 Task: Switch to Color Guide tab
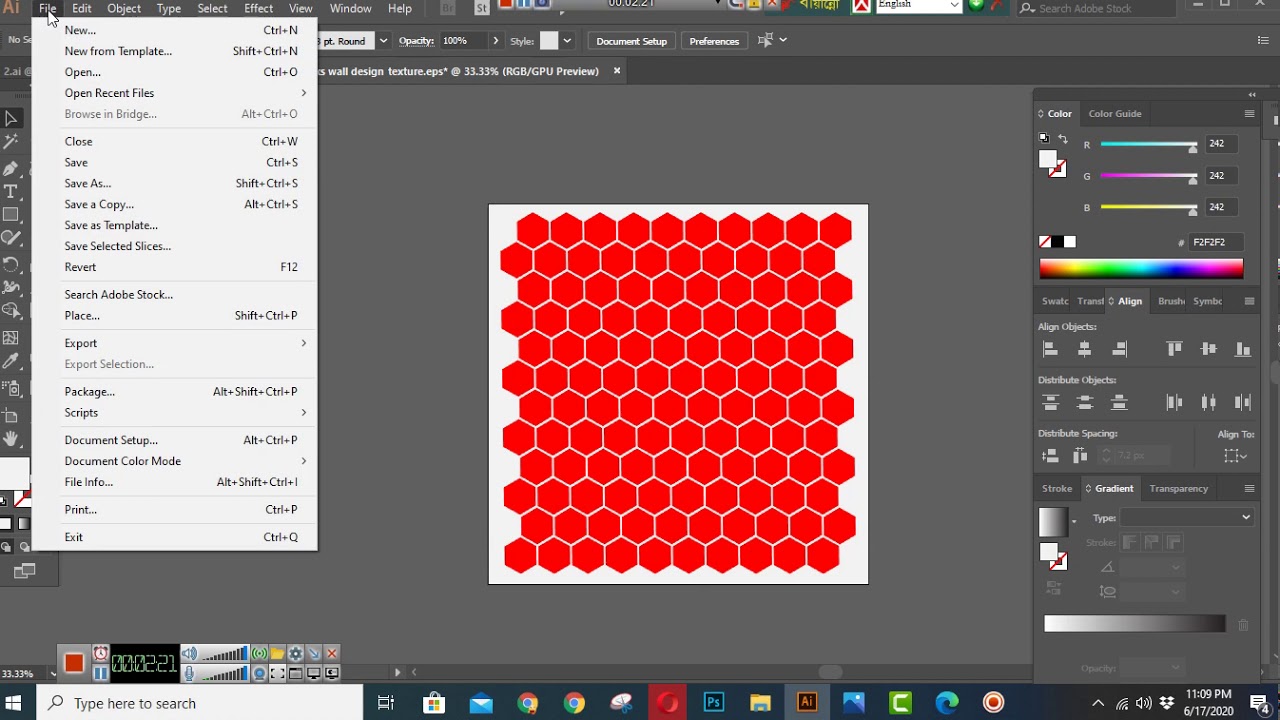point(1115,113)
